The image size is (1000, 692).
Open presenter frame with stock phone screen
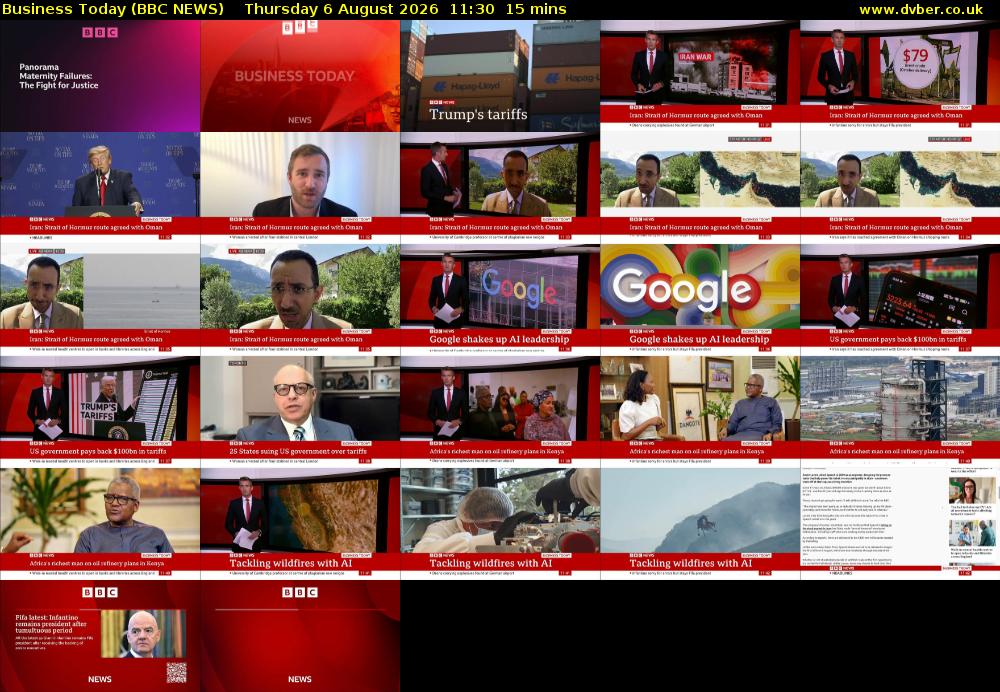click(x=901, y=300)
